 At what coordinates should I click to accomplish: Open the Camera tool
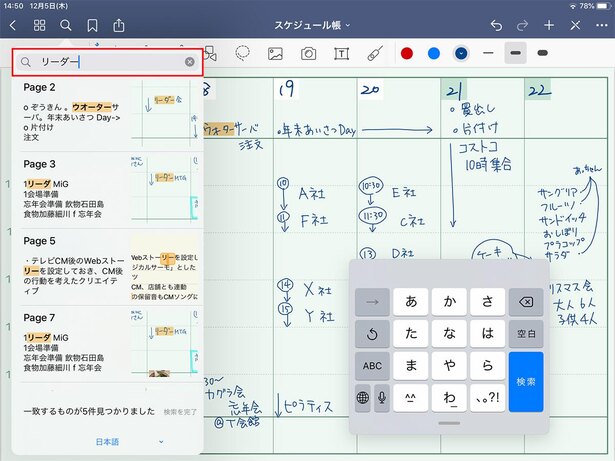tap(309, 53)
